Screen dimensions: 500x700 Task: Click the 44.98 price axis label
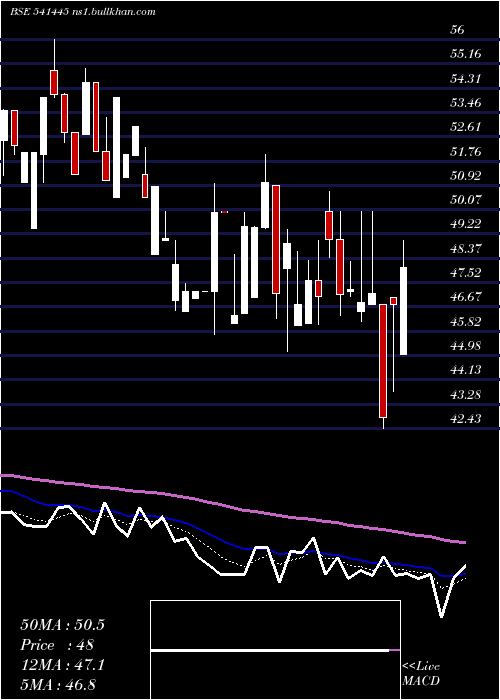tap(466, 345)
